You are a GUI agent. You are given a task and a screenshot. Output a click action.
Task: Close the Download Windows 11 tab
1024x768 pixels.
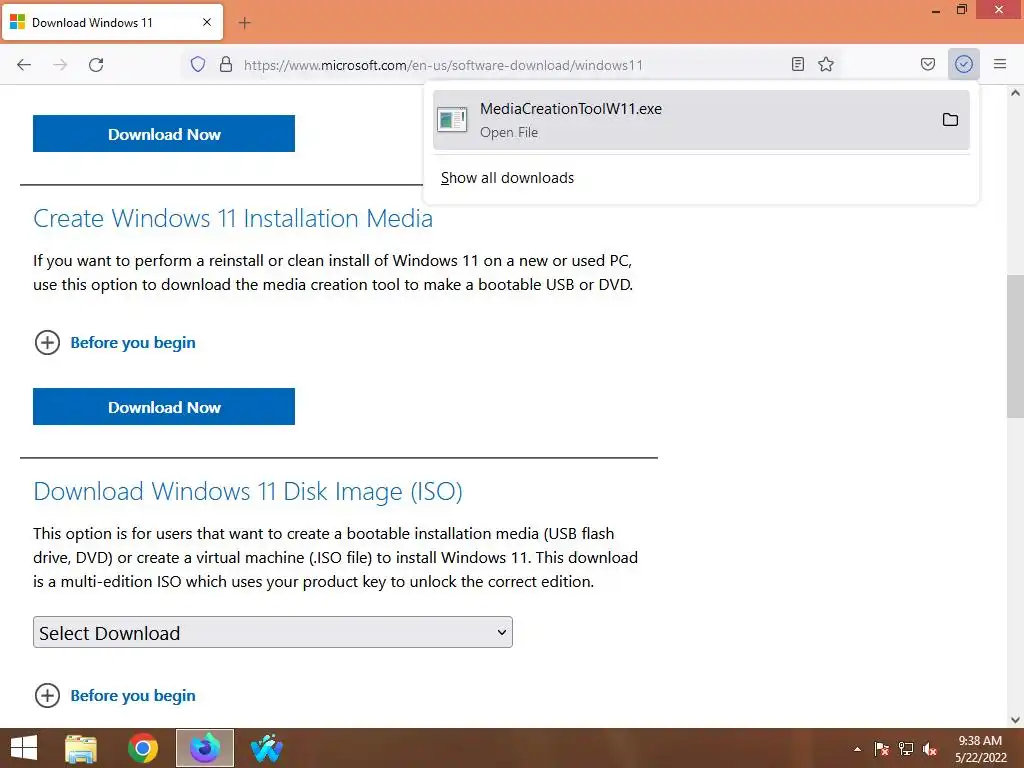(x=207, y=22)
